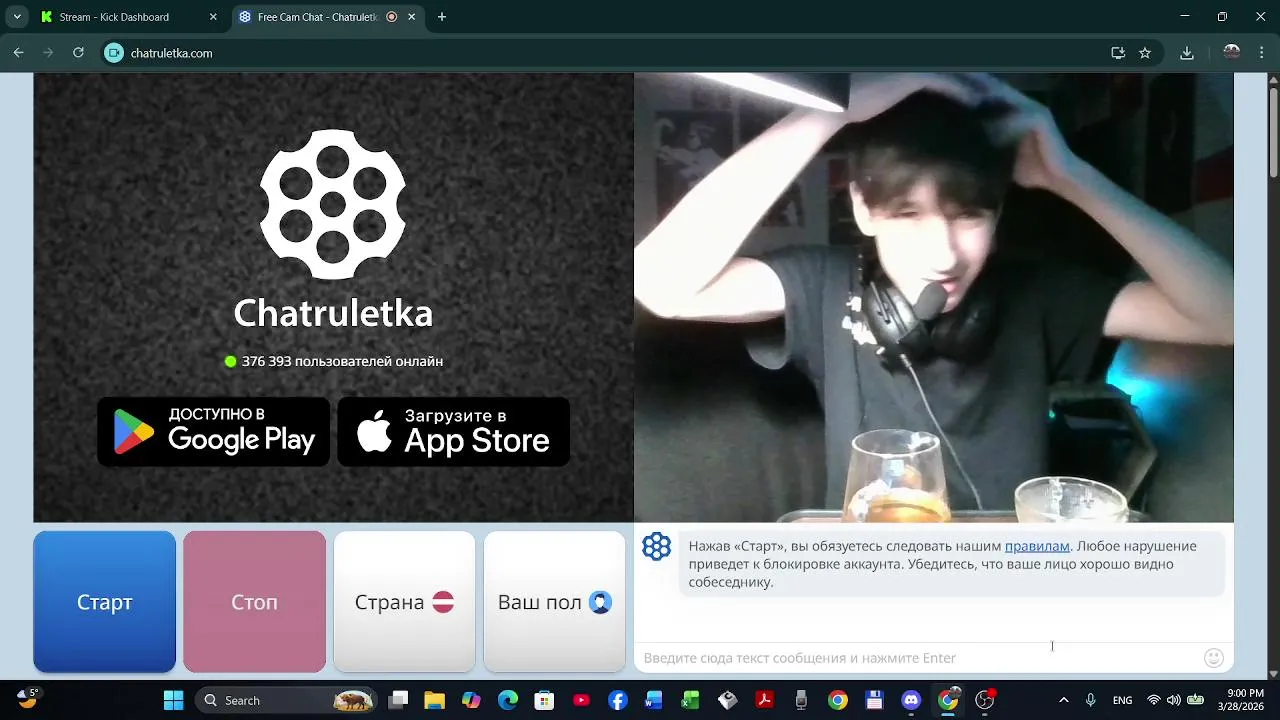This screenshot has width=1280, height=720.
Task: Focus the chat message input field
Action: 915,658
